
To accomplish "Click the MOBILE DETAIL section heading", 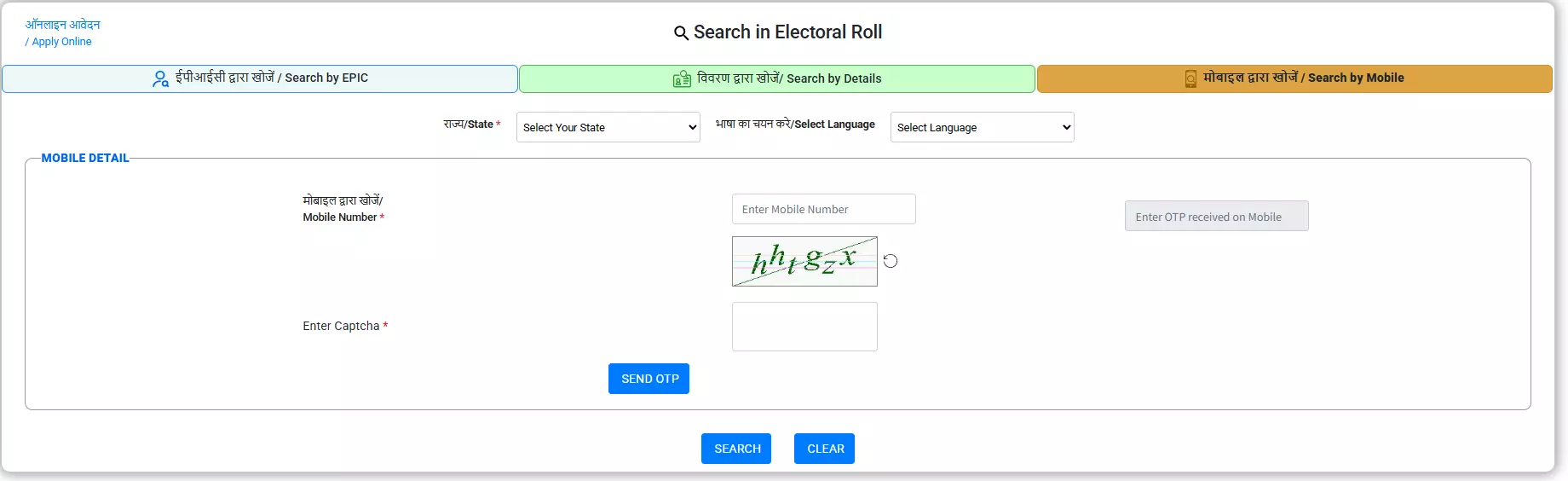I will 85,159.
